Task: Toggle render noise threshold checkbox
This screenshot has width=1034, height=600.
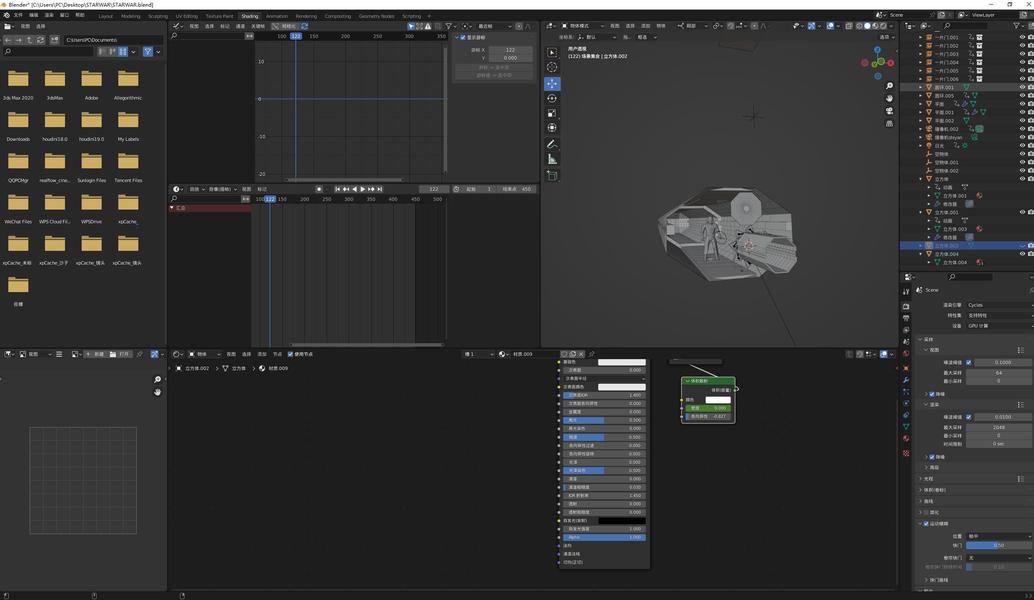Action: [969, 417]
